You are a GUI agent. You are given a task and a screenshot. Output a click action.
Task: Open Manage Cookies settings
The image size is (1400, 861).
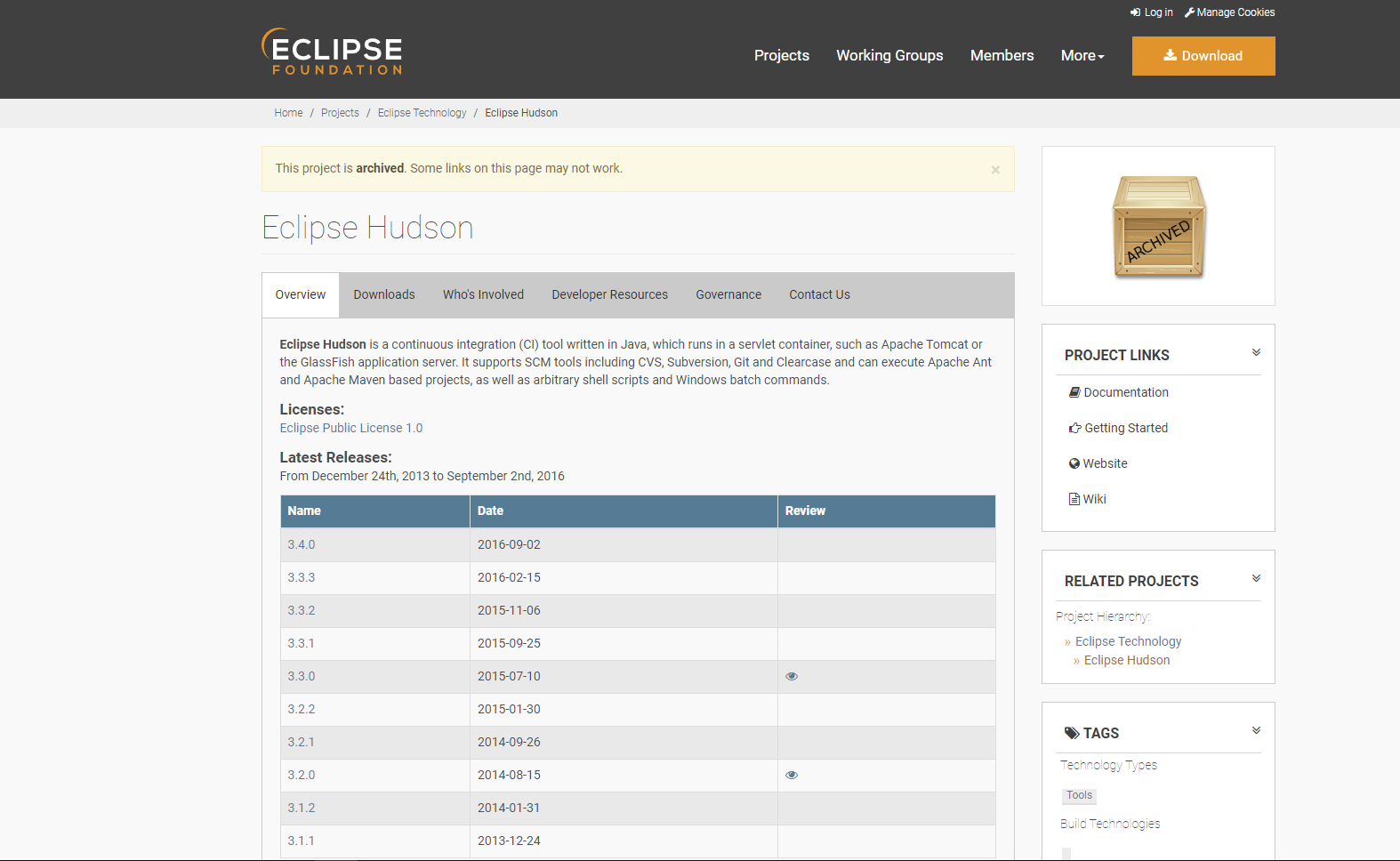pos(1229,12)
